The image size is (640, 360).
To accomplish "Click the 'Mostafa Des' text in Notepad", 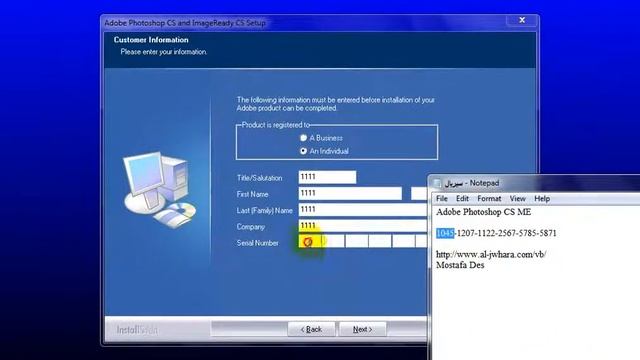I will 460,265.
